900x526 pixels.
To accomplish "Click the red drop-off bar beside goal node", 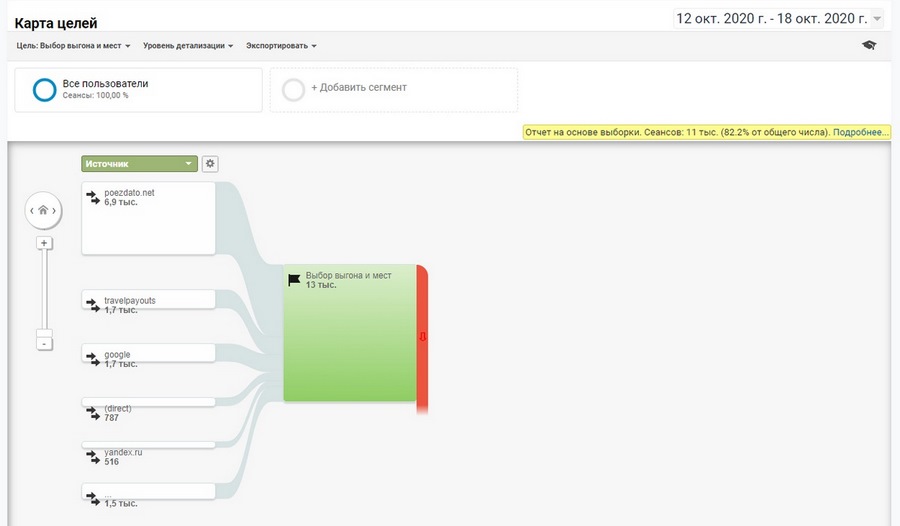I will (422, 339).
